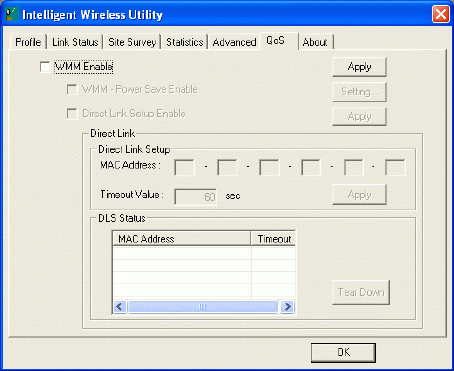Screen dimensions: 454x371
Task: Close the Intelligent Wireless Utility window
Action: 441,15
